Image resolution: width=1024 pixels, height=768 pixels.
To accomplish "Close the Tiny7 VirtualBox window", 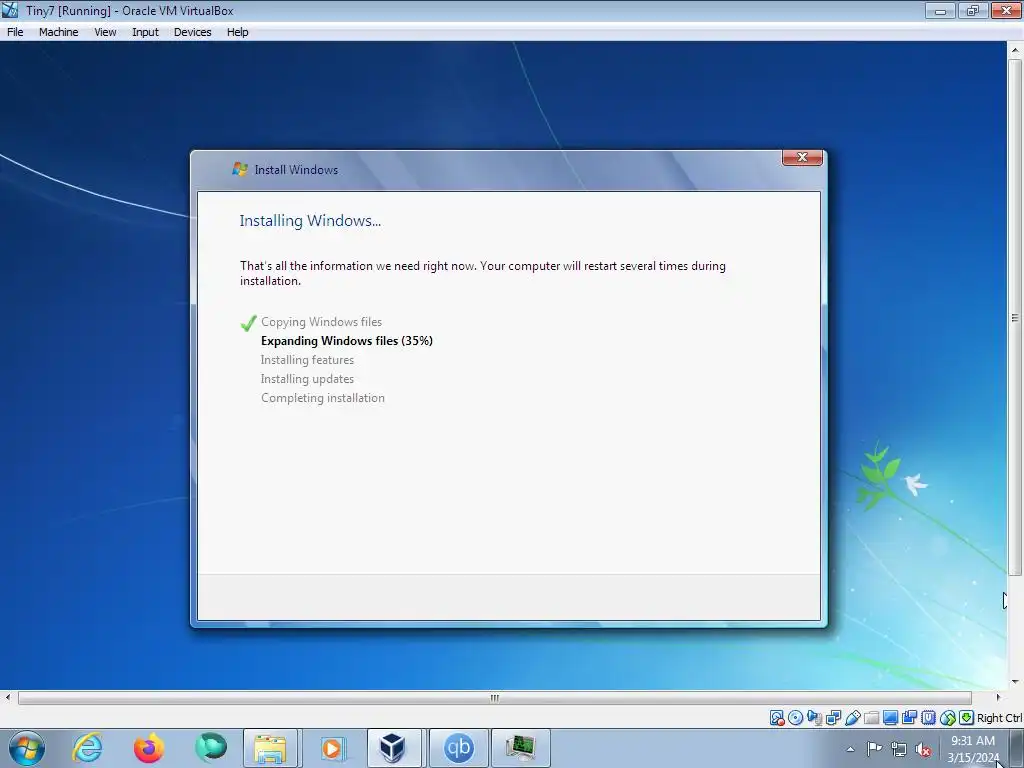I will pyautogui.click(x=1006, y=10).
